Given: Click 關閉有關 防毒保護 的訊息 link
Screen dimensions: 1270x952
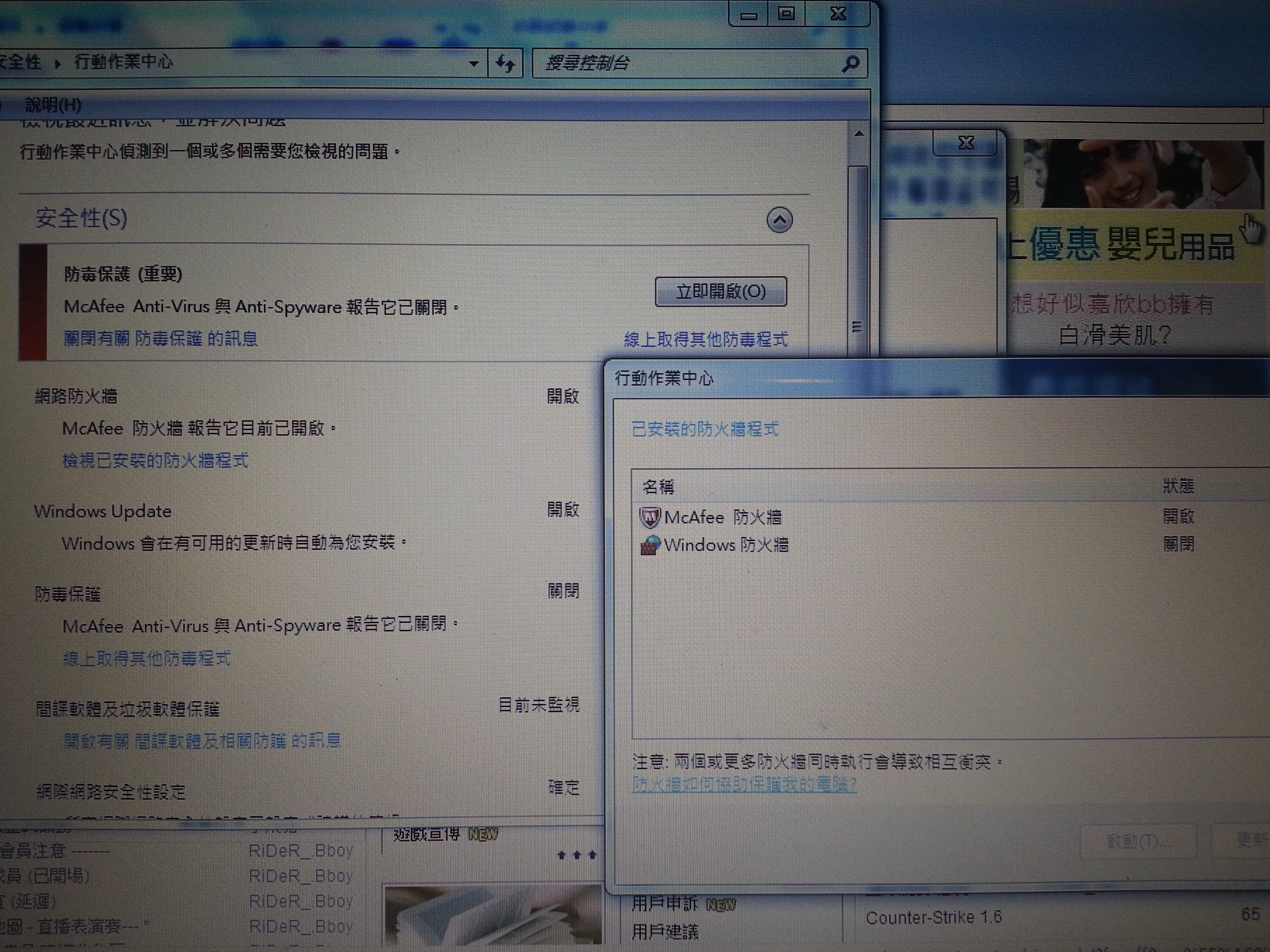Looking at the screenshot, I should point(160,339).
